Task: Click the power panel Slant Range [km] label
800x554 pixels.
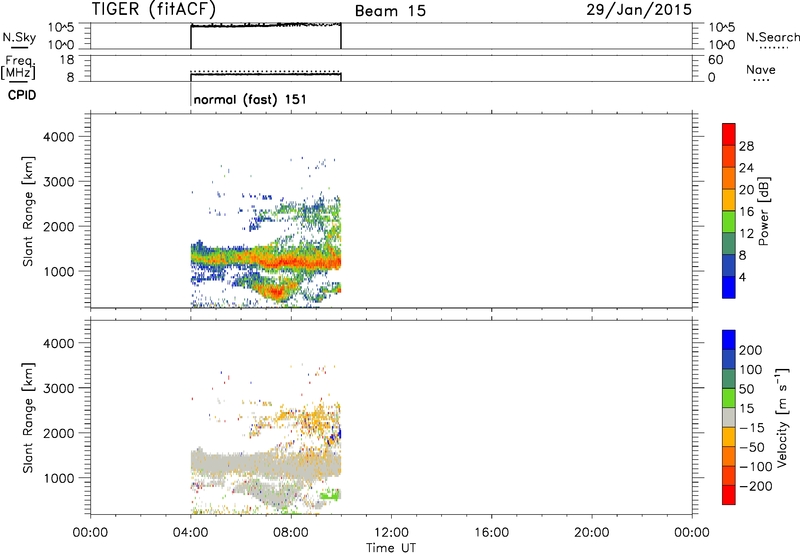Action: [x=28, y=211]
